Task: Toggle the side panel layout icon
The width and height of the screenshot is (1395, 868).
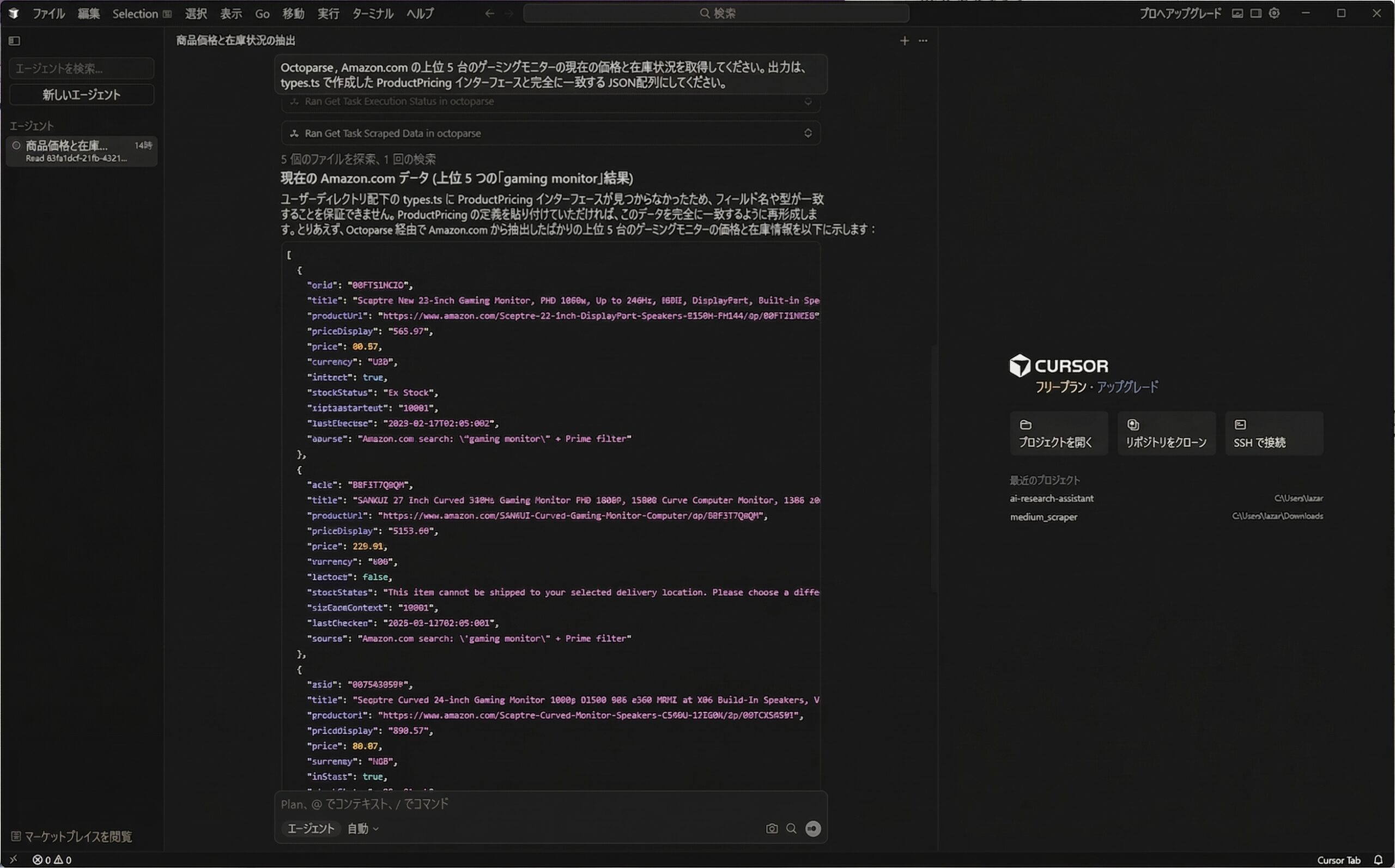Action: pos(1255,13)
